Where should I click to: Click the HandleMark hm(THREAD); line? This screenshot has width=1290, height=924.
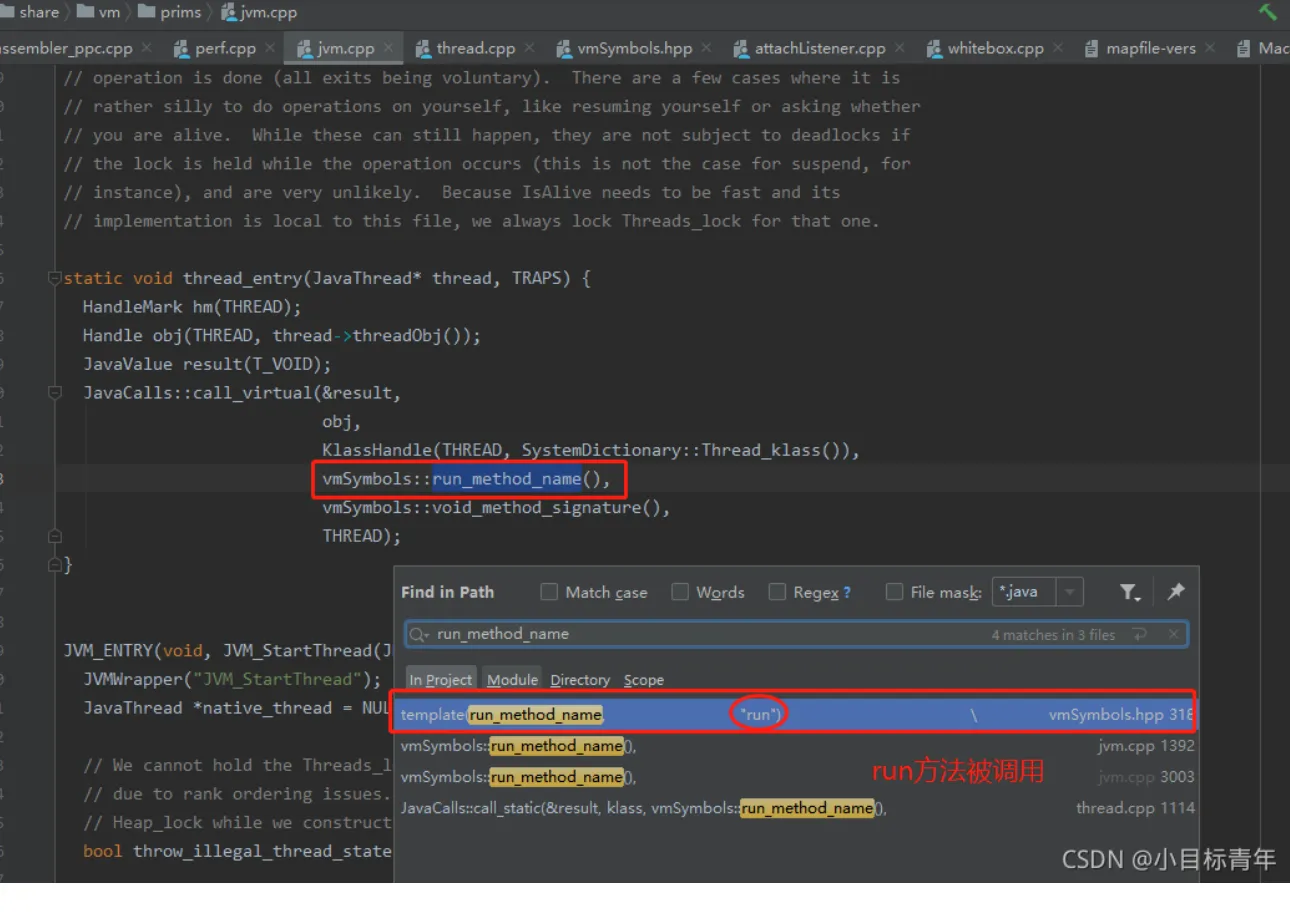192,307
